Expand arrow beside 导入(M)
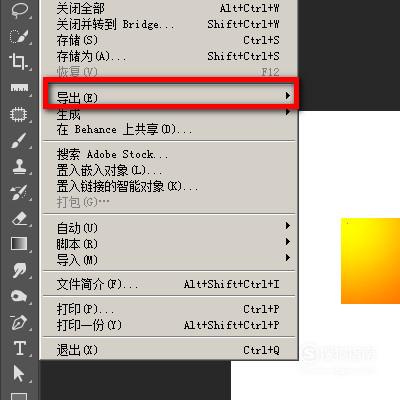This screenshot has width=400, height=400. [x=288, y=258]
